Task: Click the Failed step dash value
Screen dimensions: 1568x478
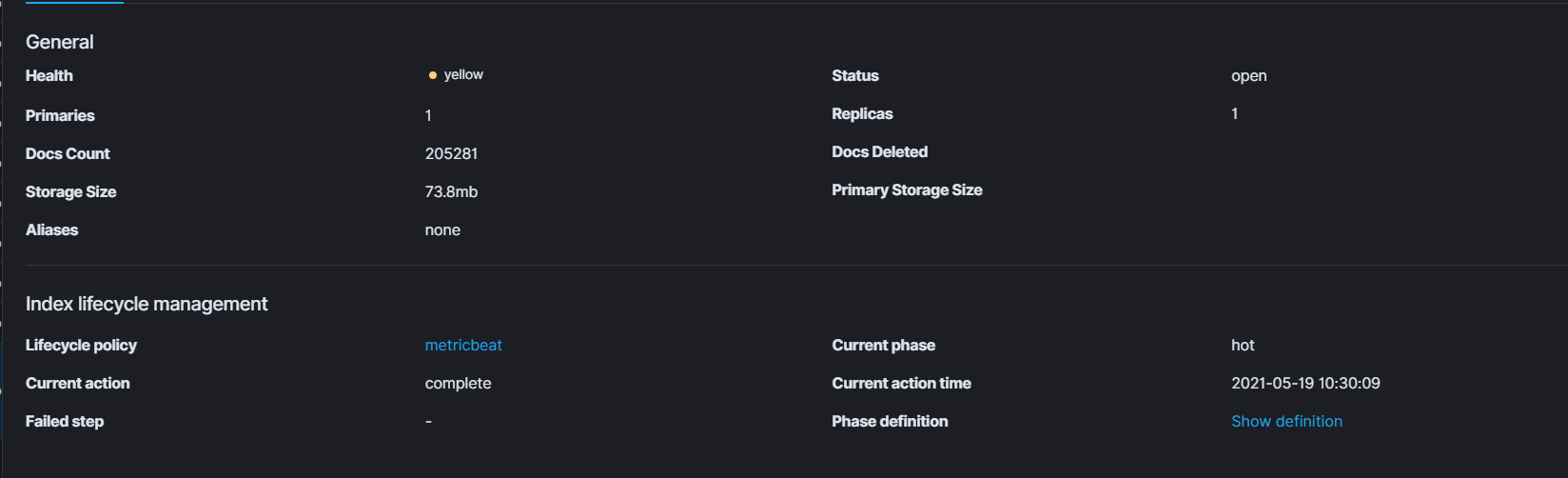Action: [428, 422]
